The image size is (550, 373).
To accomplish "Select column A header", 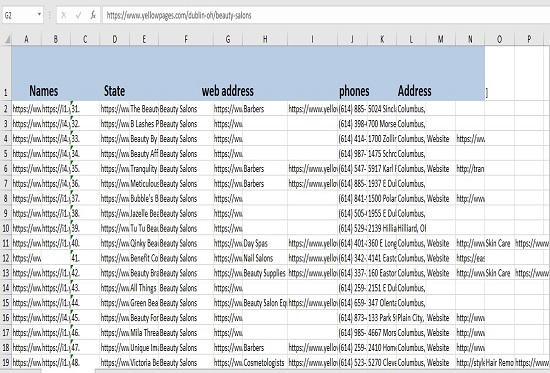I will click(x=27, y=39).
